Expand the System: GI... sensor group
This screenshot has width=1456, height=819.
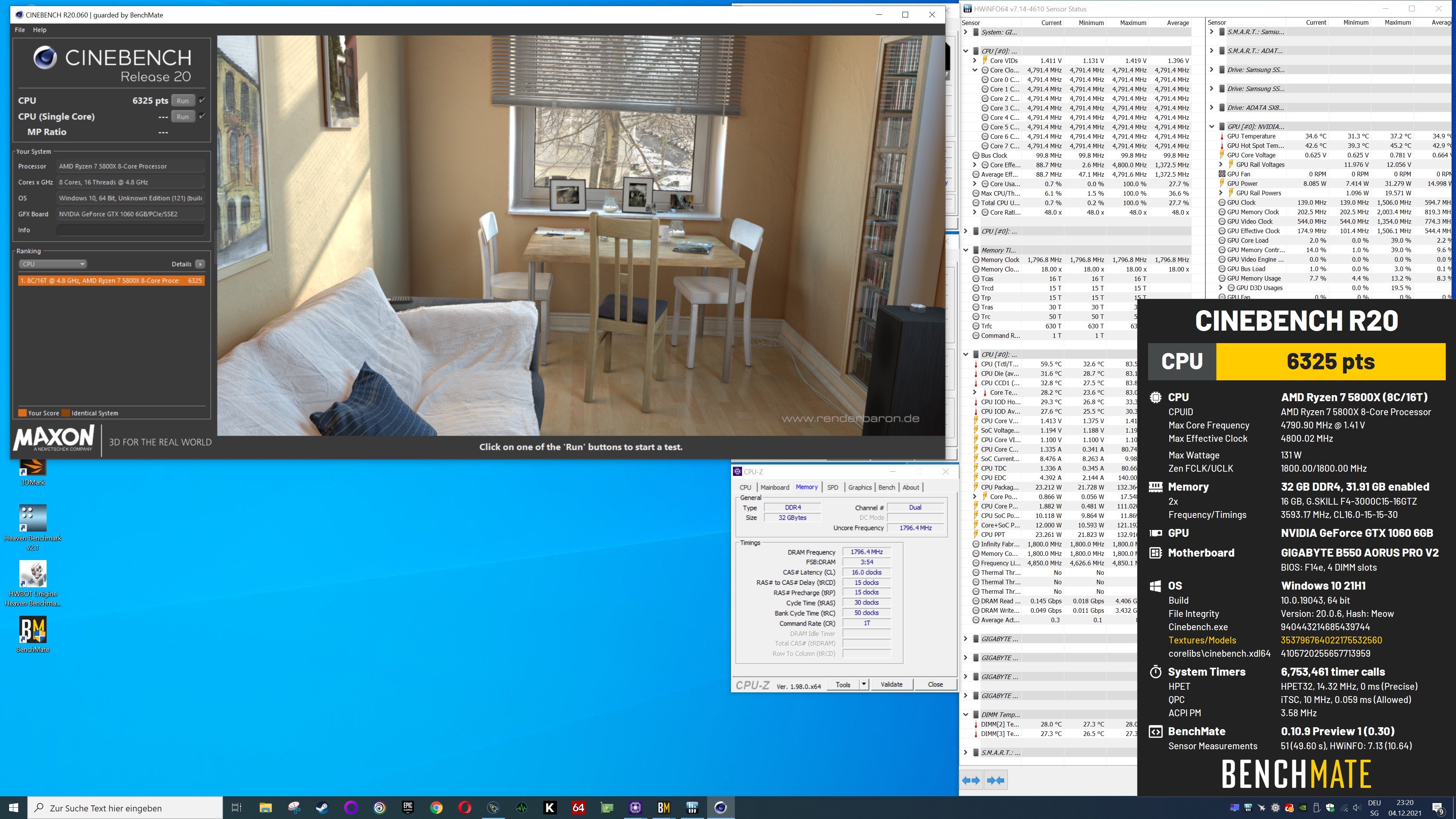[966, 32]
